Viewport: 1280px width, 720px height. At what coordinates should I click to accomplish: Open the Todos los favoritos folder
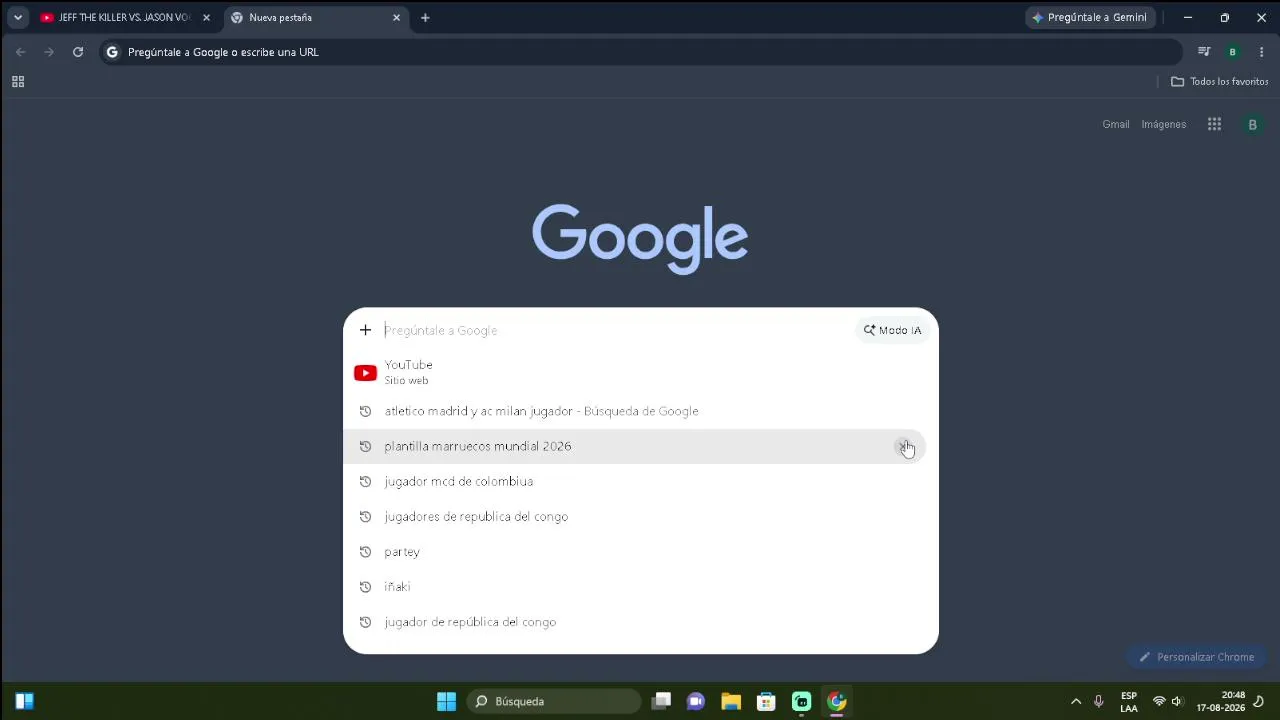tap(1219, 82)
